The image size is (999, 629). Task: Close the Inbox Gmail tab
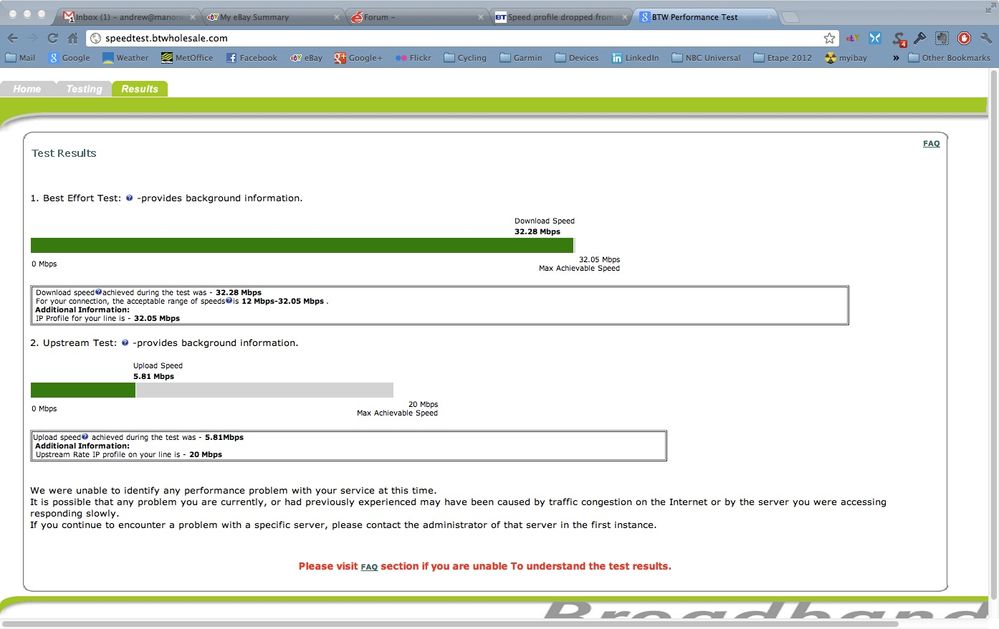point(192,17)
